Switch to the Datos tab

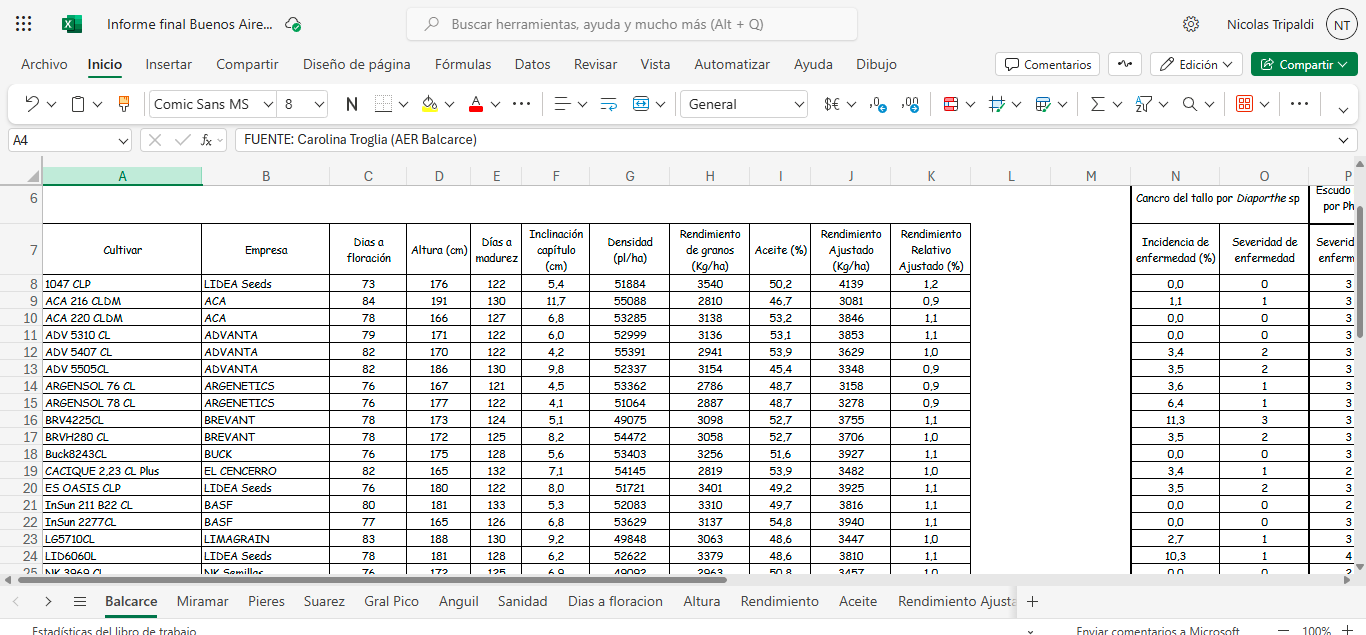coord(533,64)
